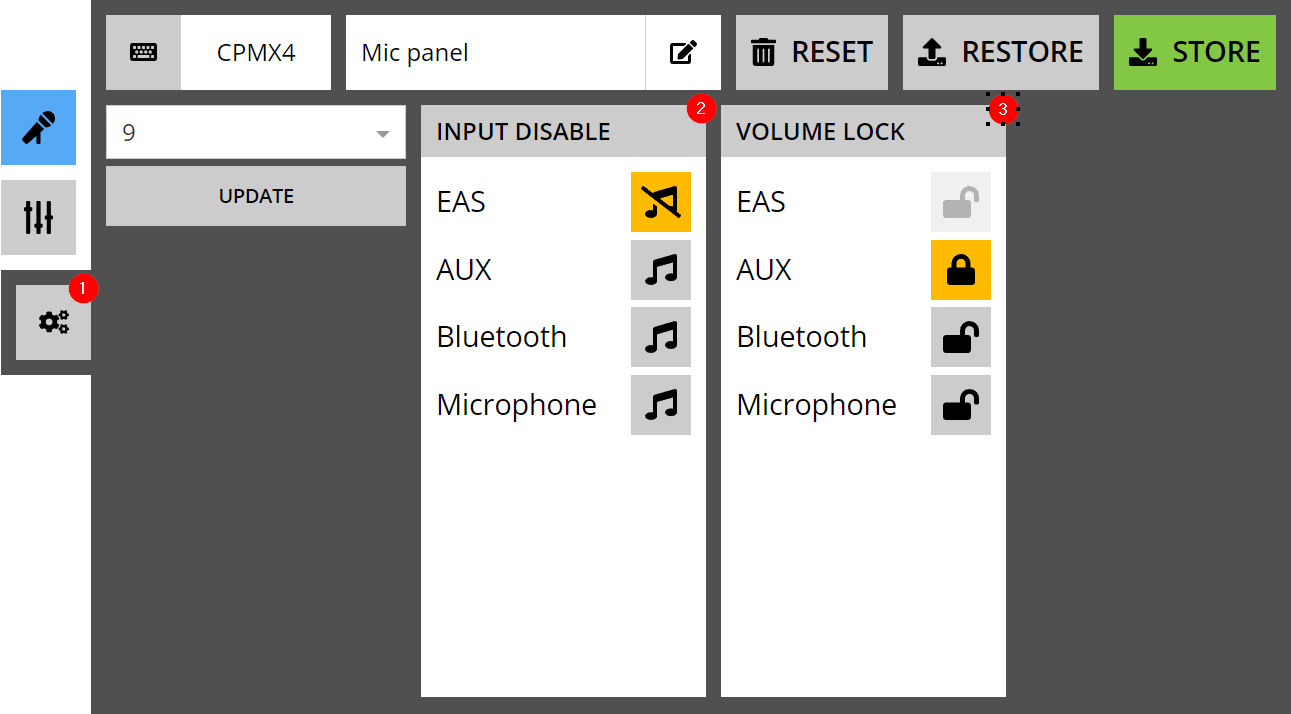Disable the AUX input

[661, 270]
